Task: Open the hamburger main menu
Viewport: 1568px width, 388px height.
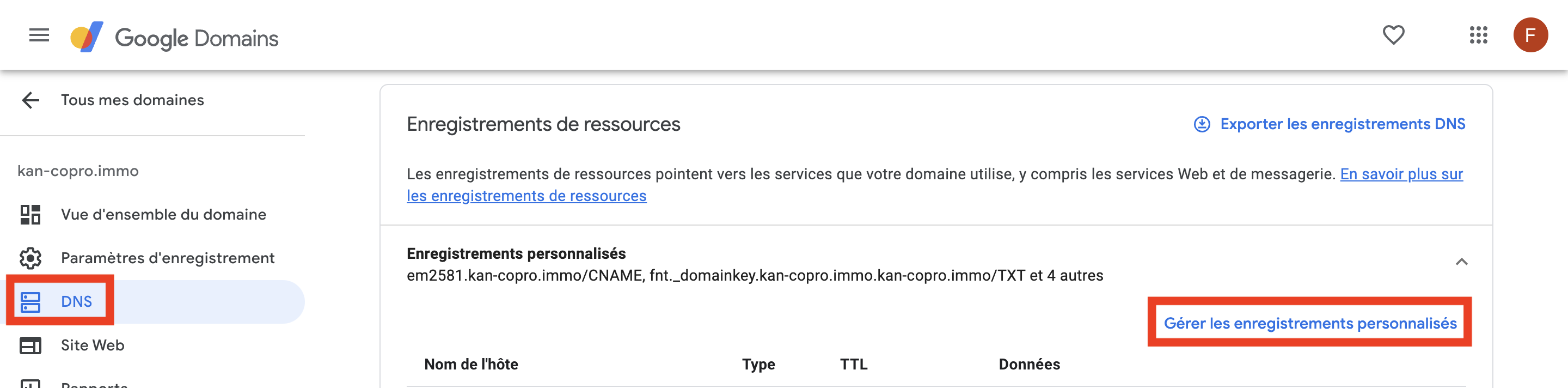Action: point(39,35)
